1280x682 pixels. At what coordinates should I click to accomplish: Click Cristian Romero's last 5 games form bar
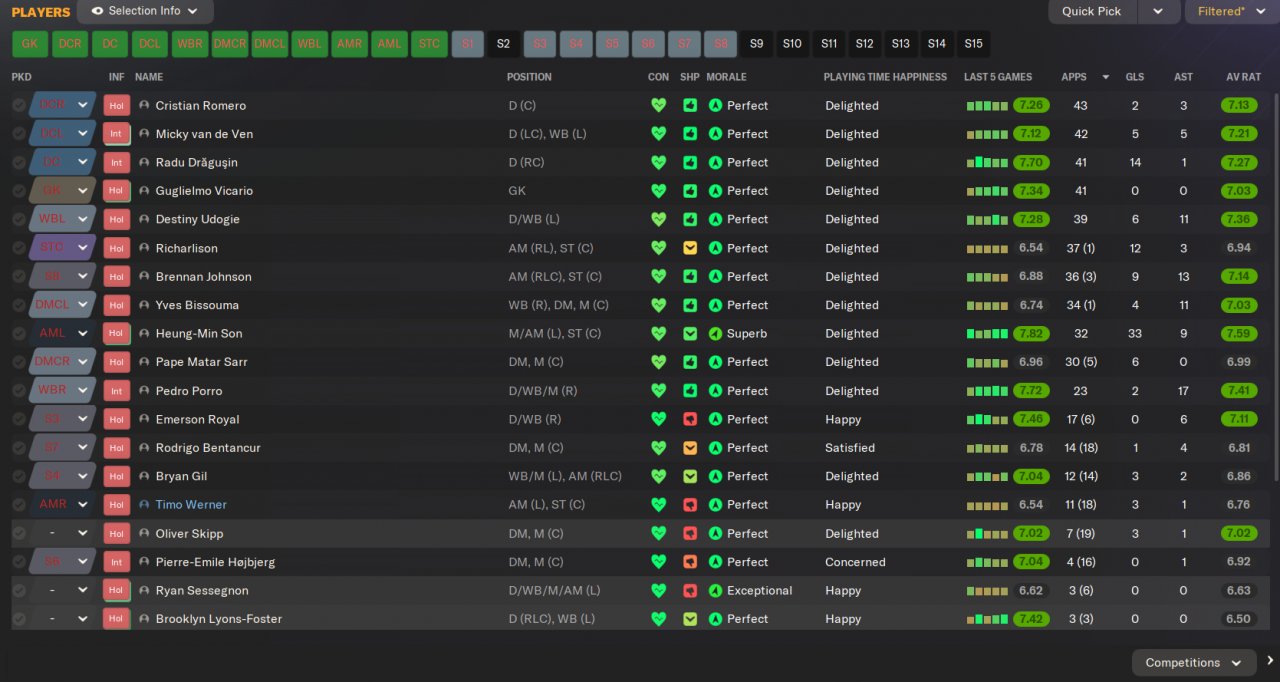coord(987,106)
